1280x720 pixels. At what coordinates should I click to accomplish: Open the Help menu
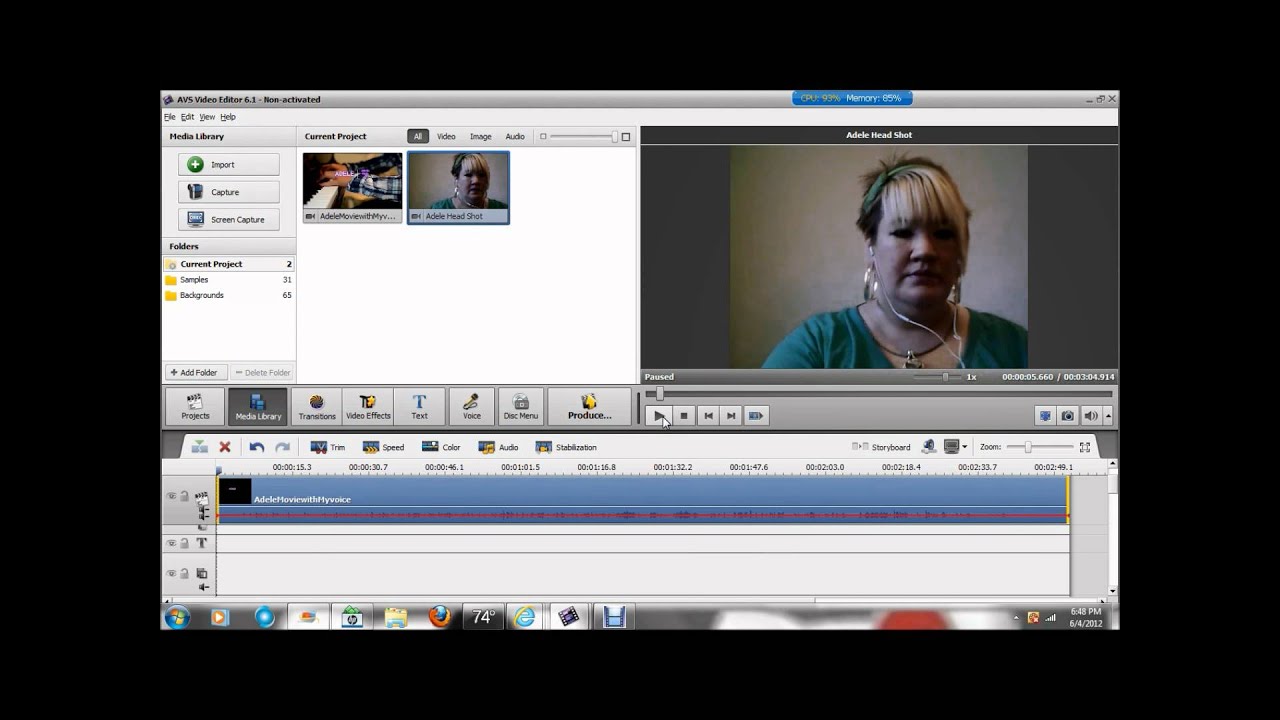pyautogui.click(x=228, y=117)
